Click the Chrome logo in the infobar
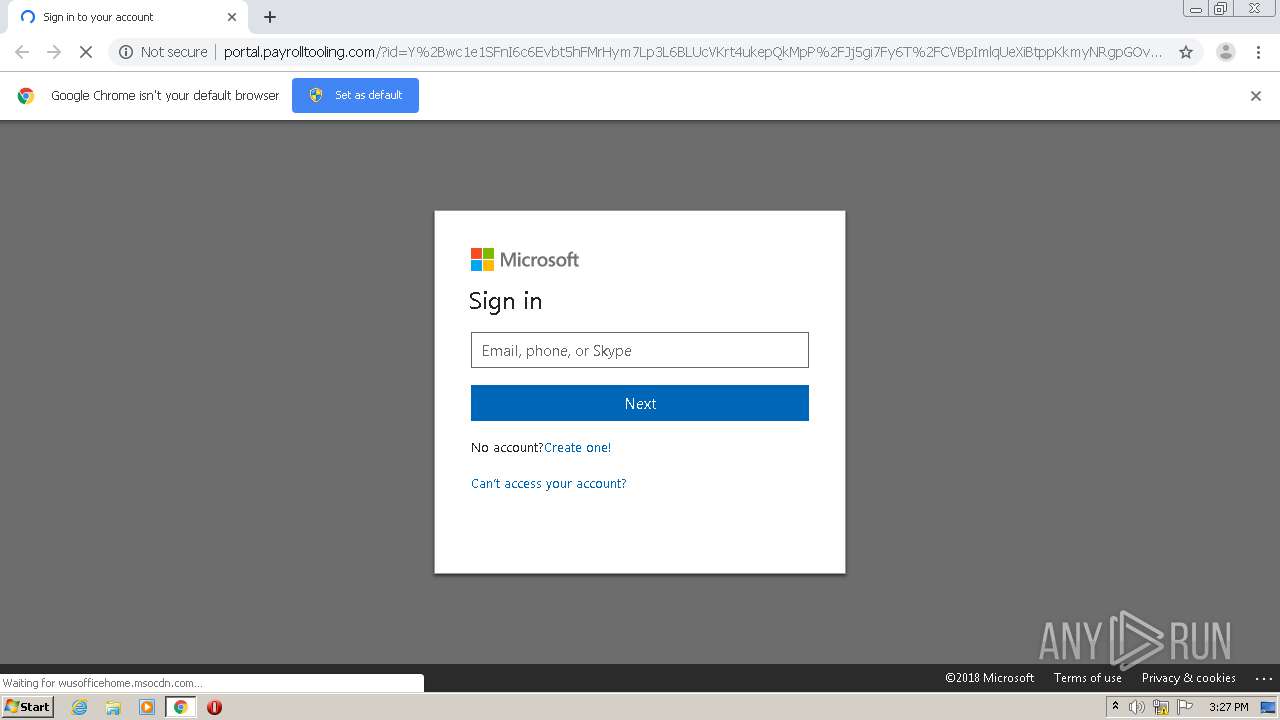The width and height of the screenshot is (1280, 720). click(26, 96)
